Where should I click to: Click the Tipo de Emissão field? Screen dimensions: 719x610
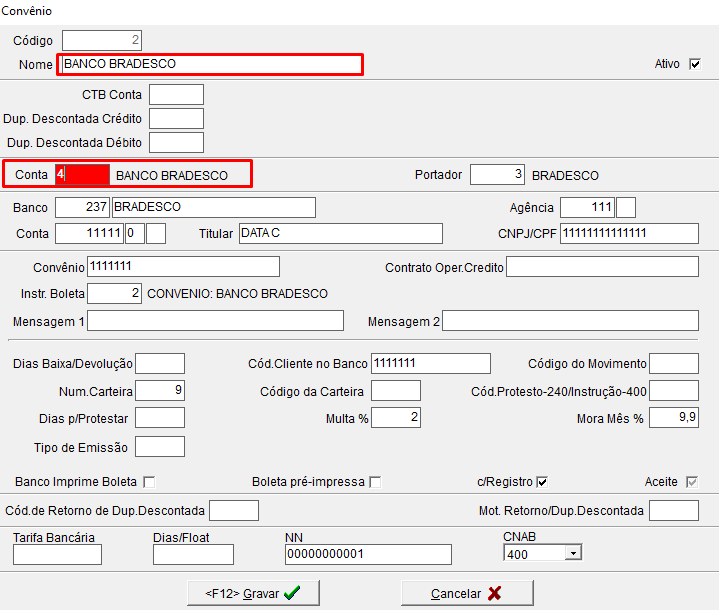coord(160,446)
